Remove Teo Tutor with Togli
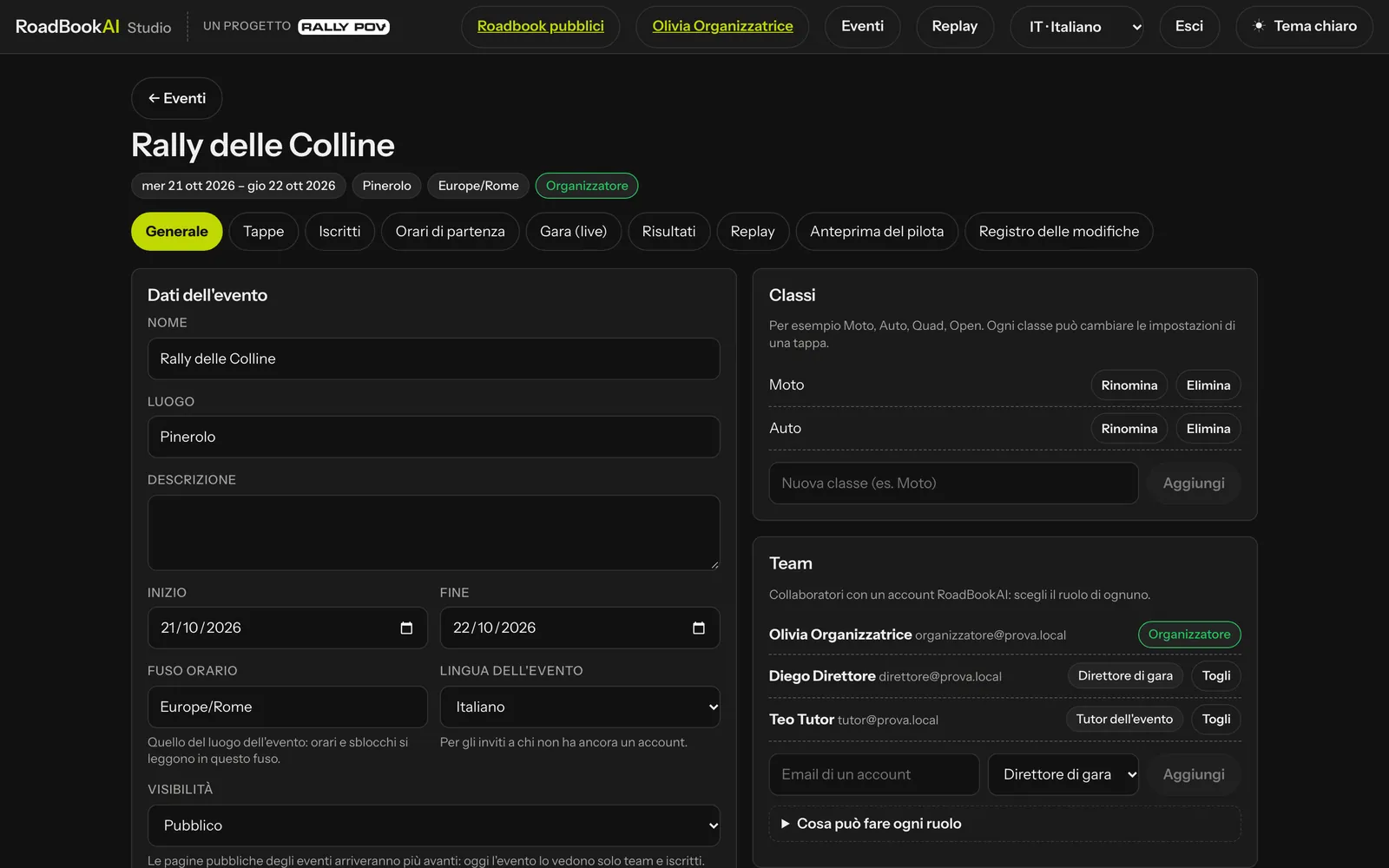 (x=1216, y=720)
